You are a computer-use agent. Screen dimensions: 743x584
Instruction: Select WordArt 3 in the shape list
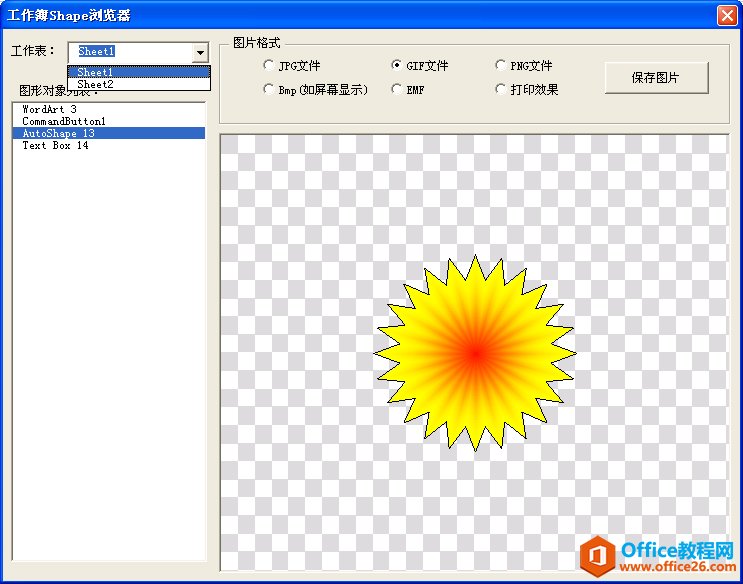pos(109,109)
